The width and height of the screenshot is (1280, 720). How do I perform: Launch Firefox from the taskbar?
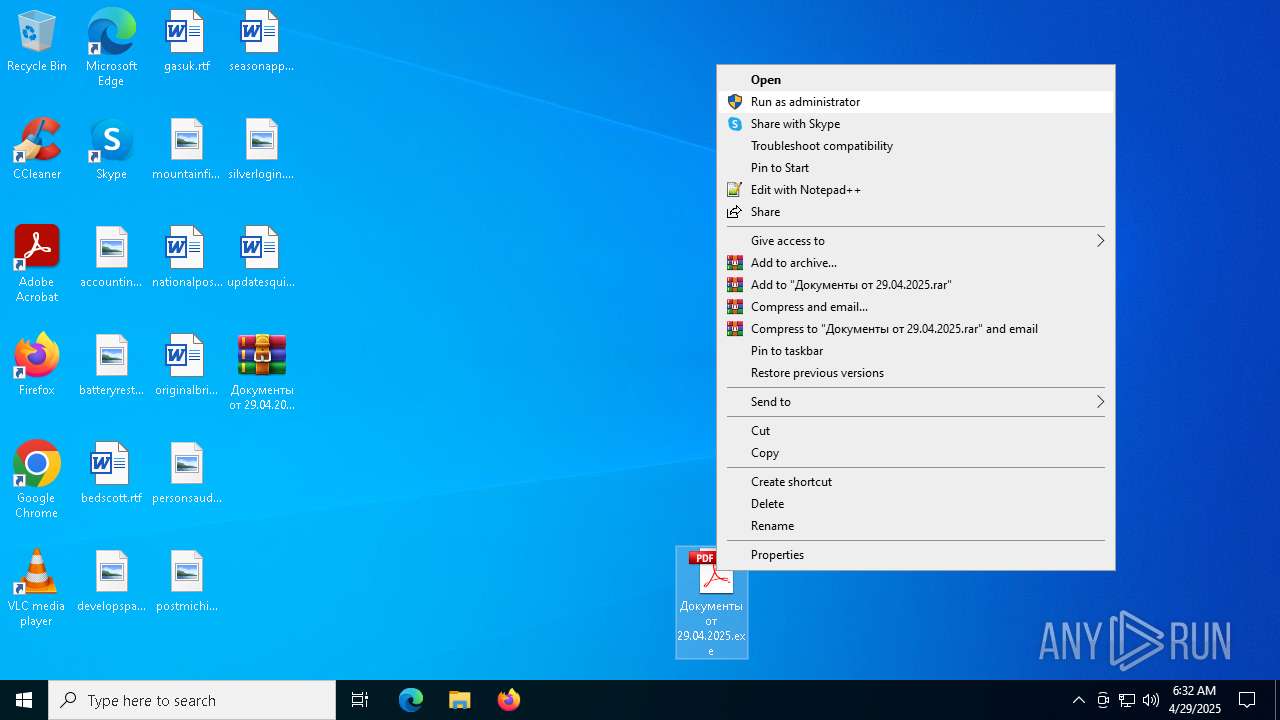pos(508,700)
